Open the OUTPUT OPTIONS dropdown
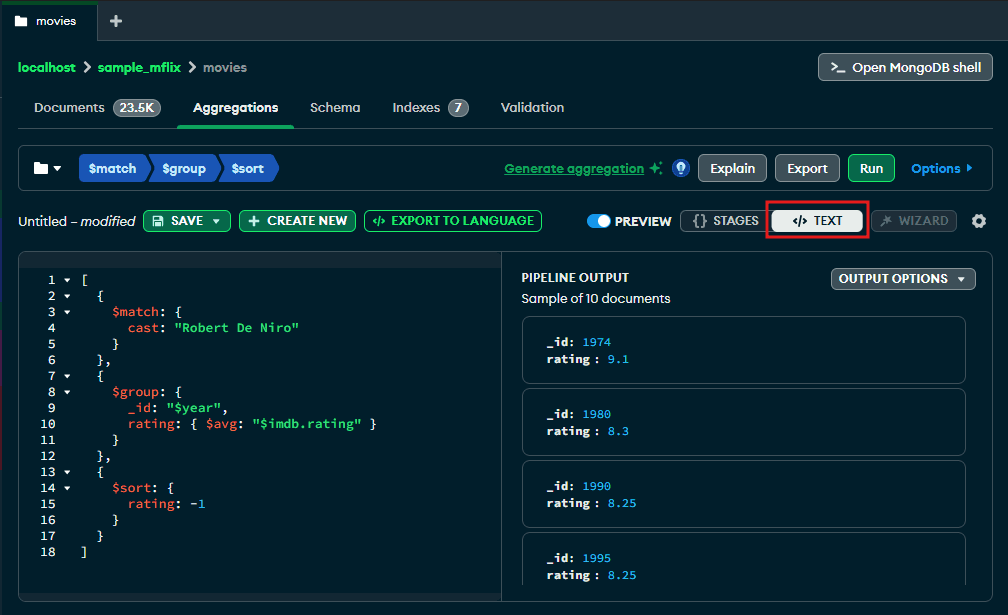 pos(902,278)
